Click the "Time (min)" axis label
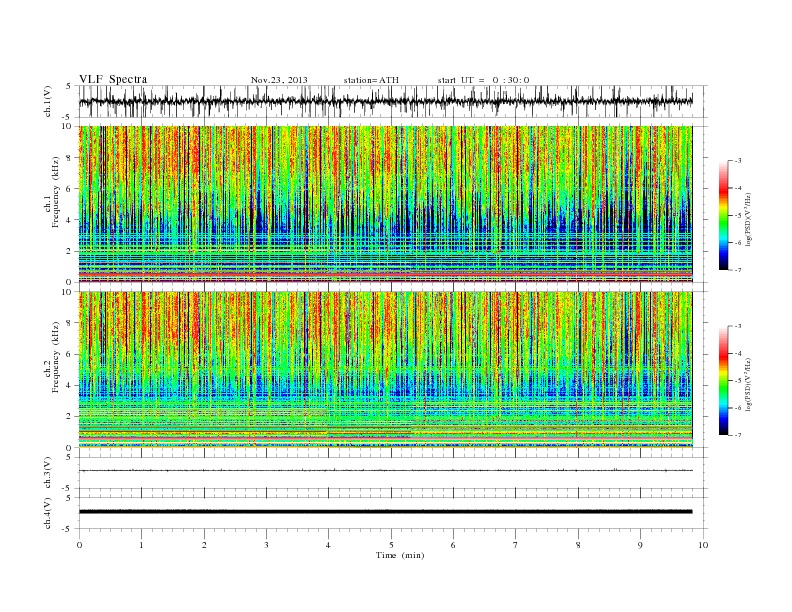The width and height of the screenshot is (792, 612). pyautogui.click(x=400, y=555)
